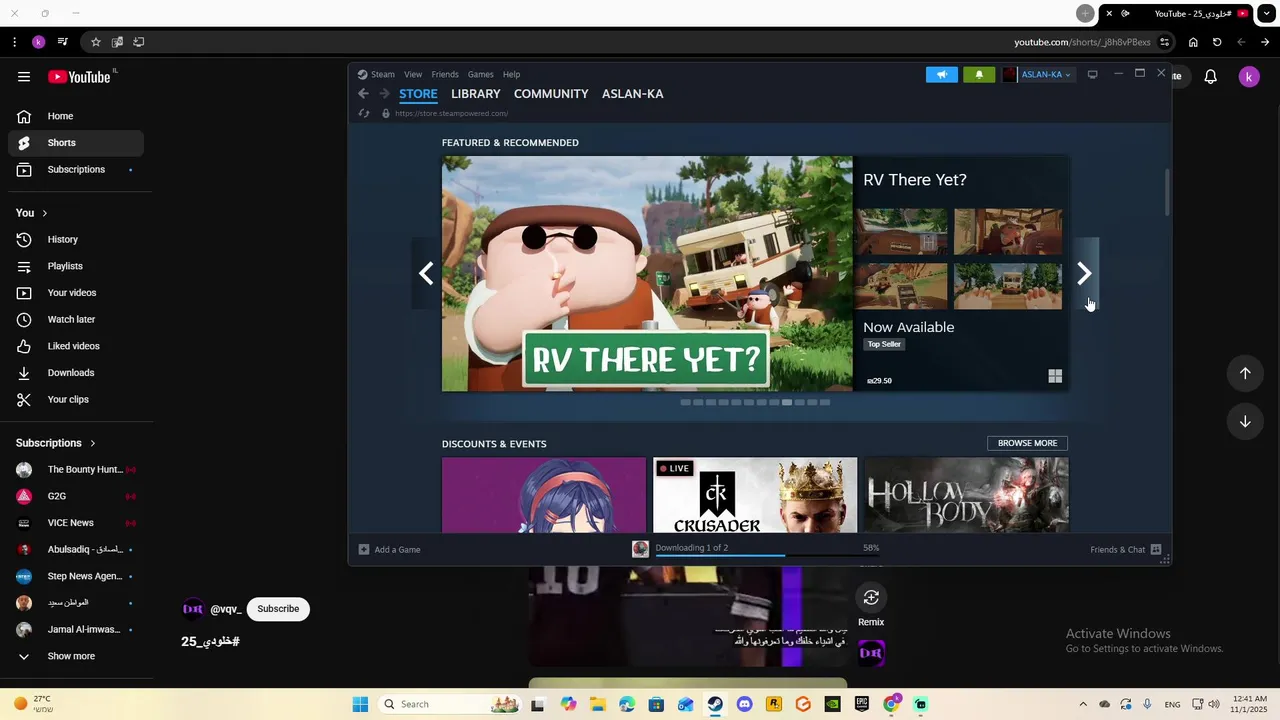Open Steam menu in Steam window
Viewport: 1280px width, 720px height.
coord(383,74)
